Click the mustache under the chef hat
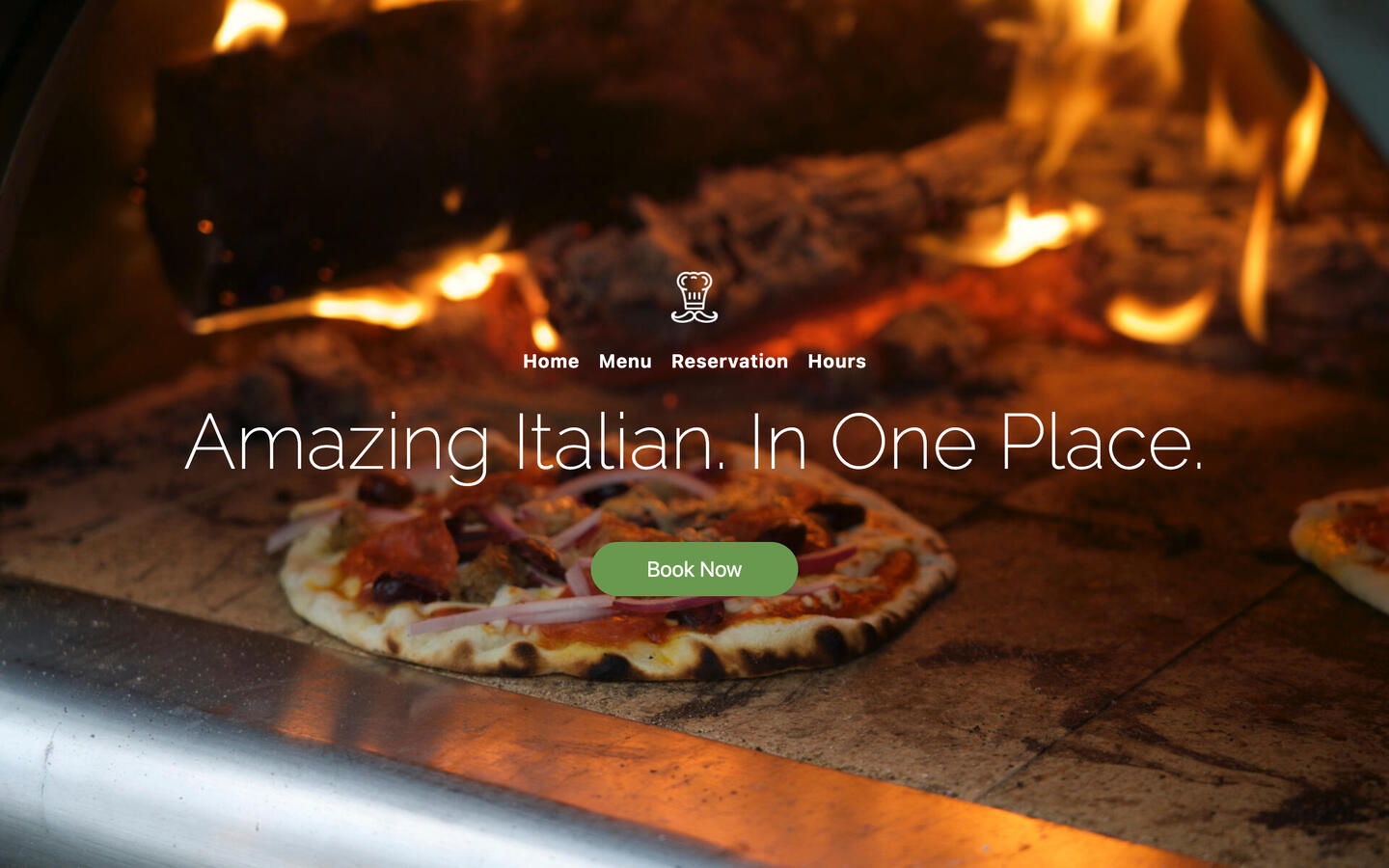The image size is (1389, 868). [x=694, y=315]
